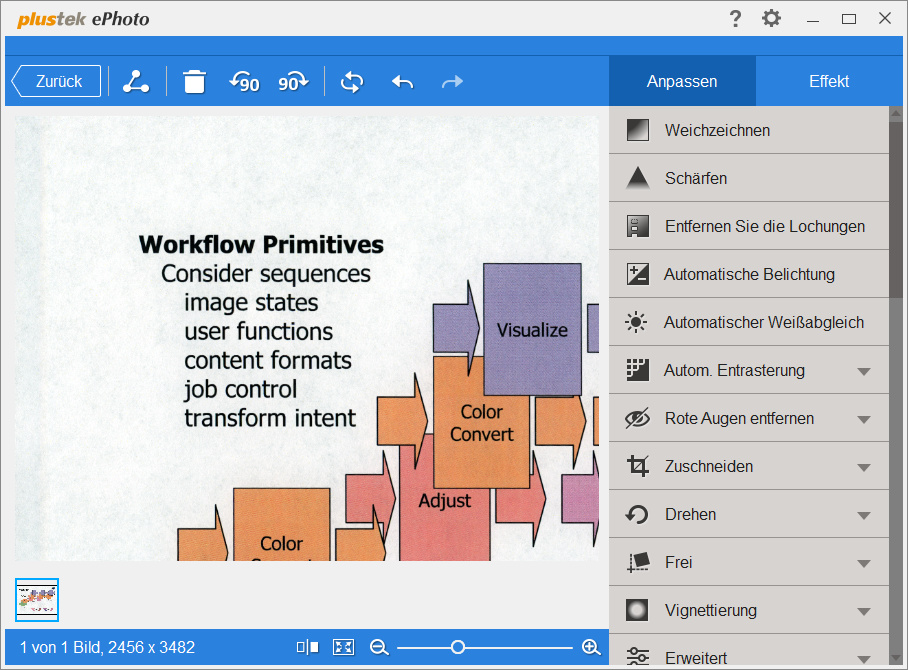Rotate image 90 degrees clockwise
This screenshot has width=908, height=670.
tap(293, 82)
